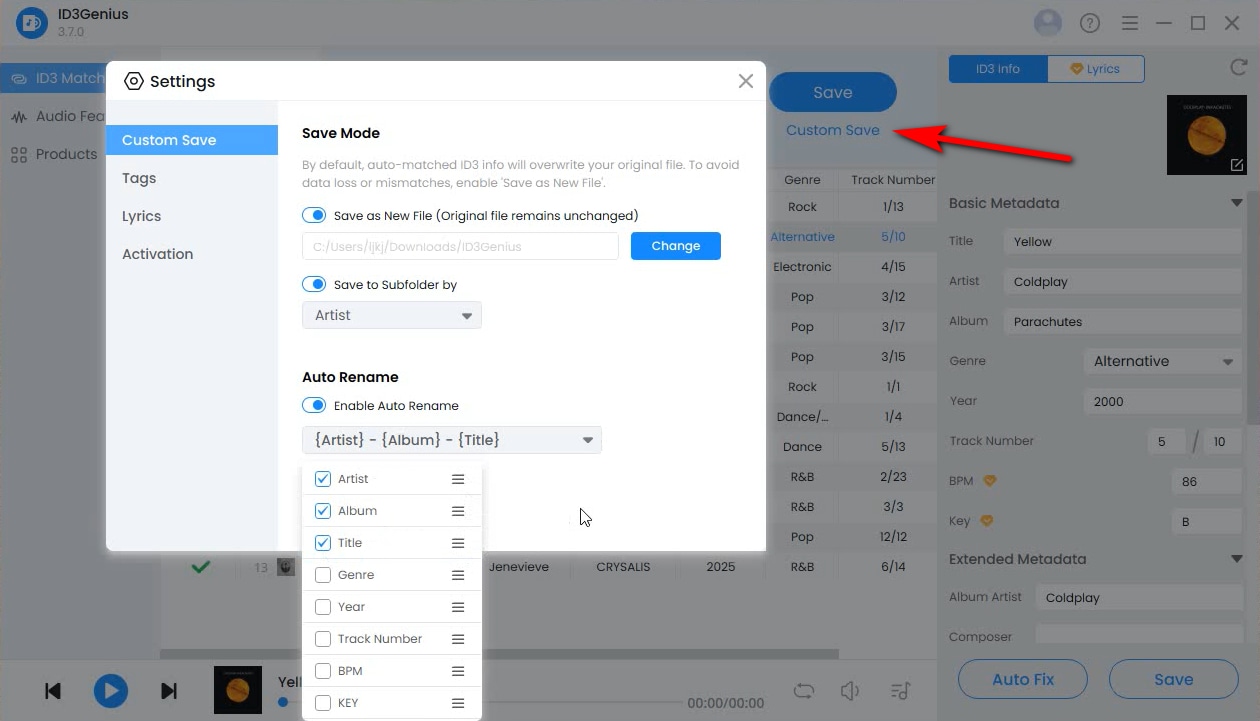Open the help question mark icon
The width and height of the screenshot is (1260, 721).
tap(1089, 23)
